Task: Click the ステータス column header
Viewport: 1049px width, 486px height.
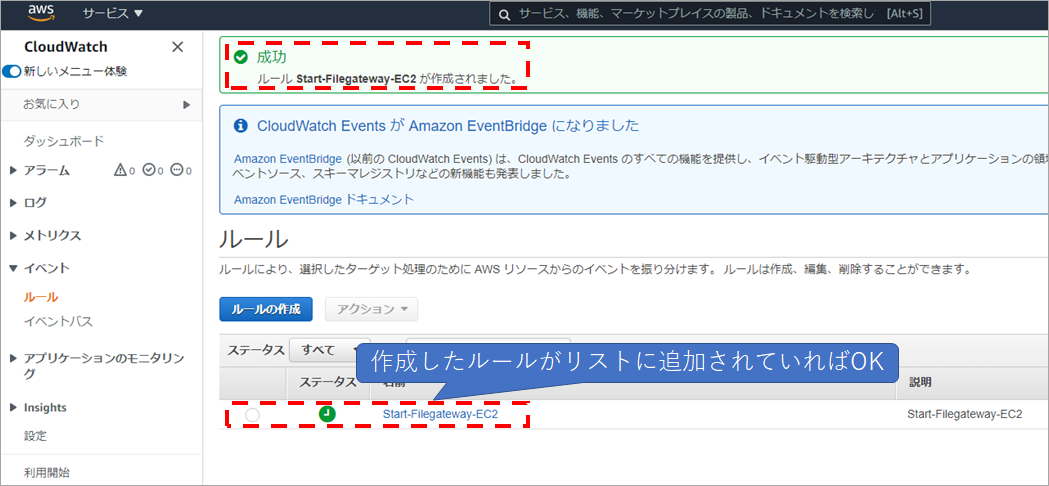Action: [327, 382]
